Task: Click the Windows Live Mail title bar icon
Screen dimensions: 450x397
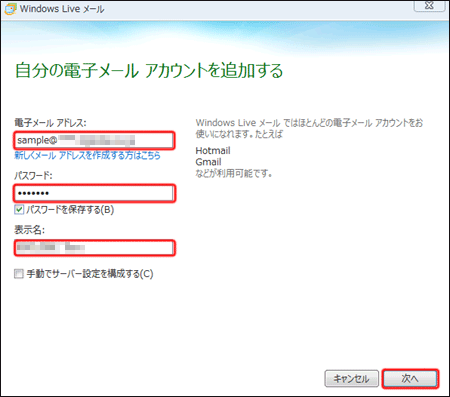Action: point(10,8)
